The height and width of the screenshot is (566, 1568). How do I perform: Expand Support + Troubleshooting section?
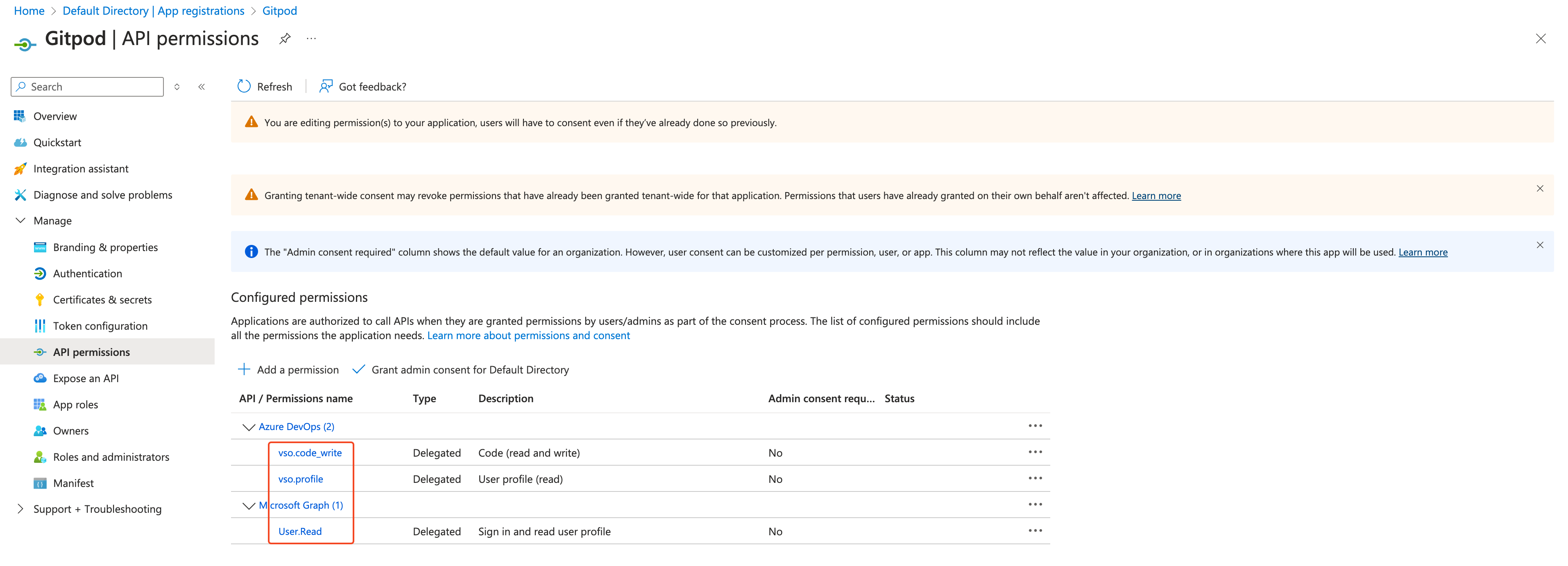tap(21, 509)
